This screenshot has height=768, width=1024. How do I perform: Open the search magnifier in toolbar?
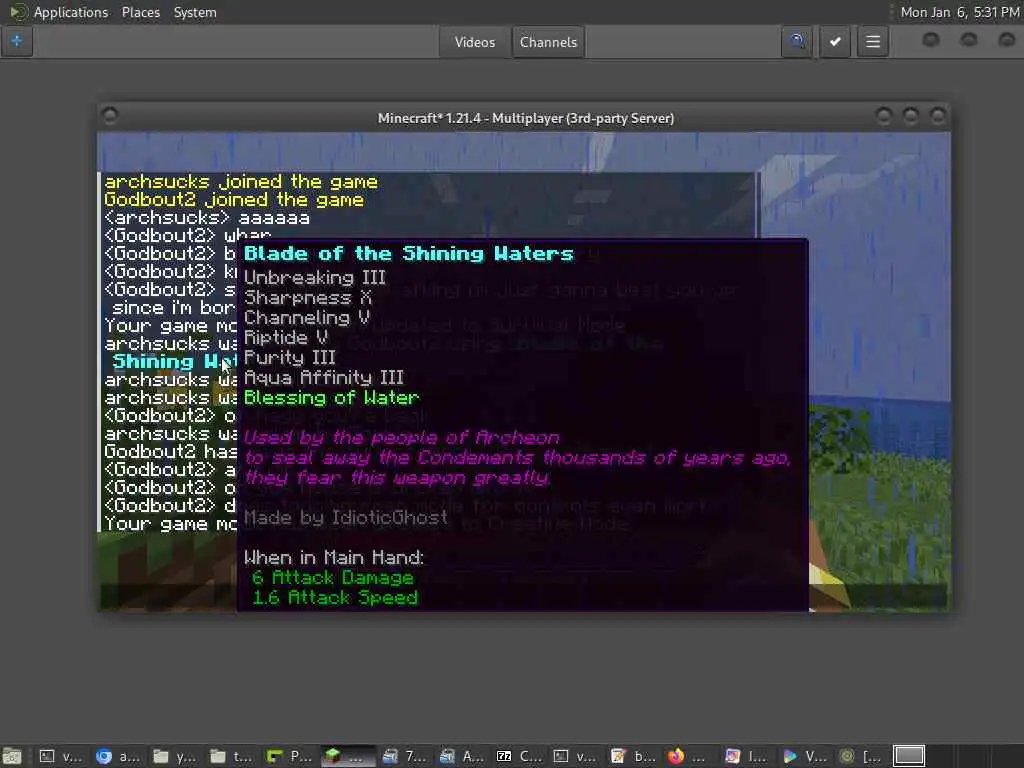pyautogui.click(x=796, y=42)
